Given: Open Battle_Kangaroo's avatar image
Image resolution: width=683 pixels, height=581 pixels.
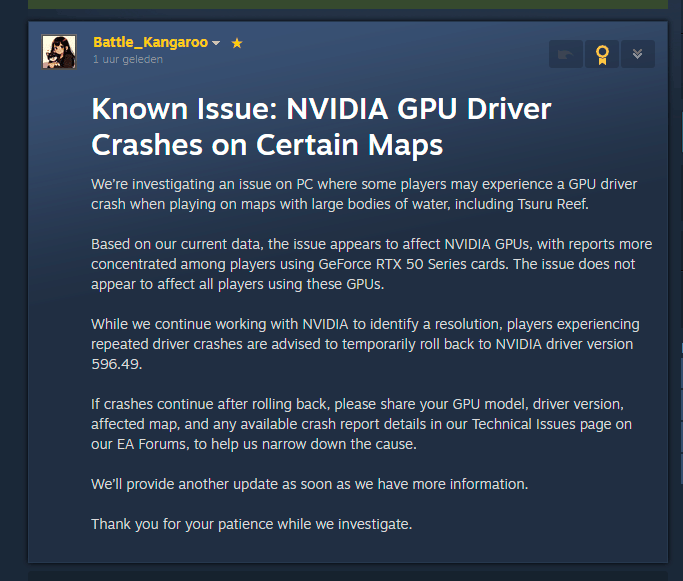Looking at the screenshot, I should tap(59, 52).
